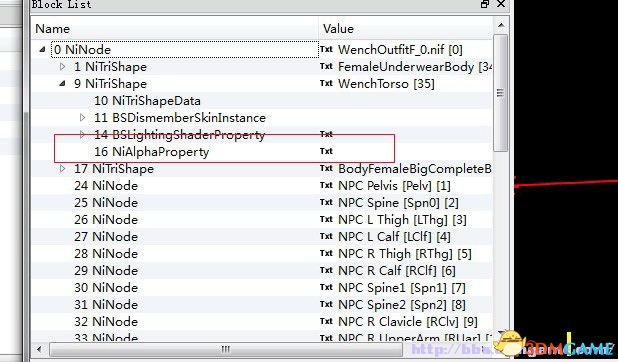Select the 24 NiNode row

[x=106, y=186]
